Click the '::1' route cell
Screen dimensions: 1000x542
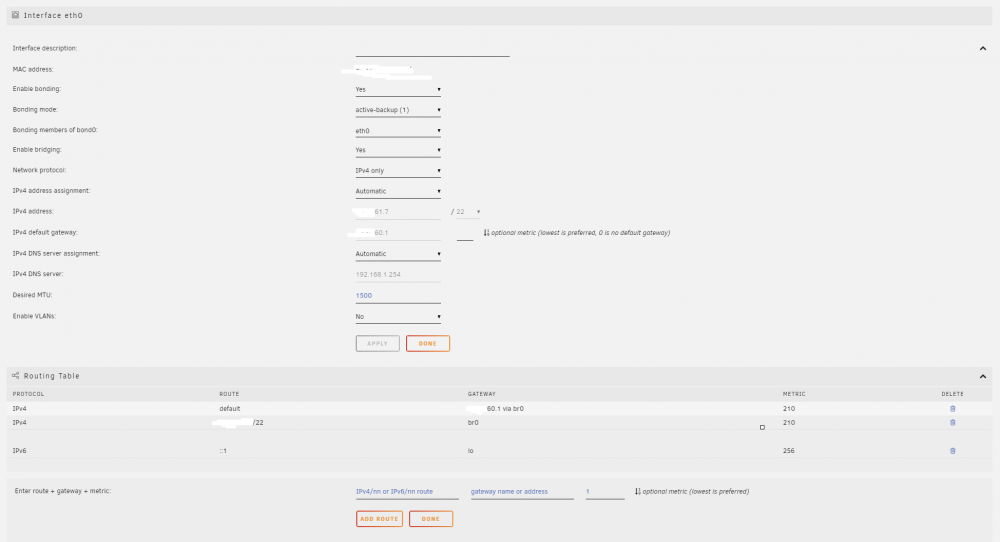tap(223, 451)
